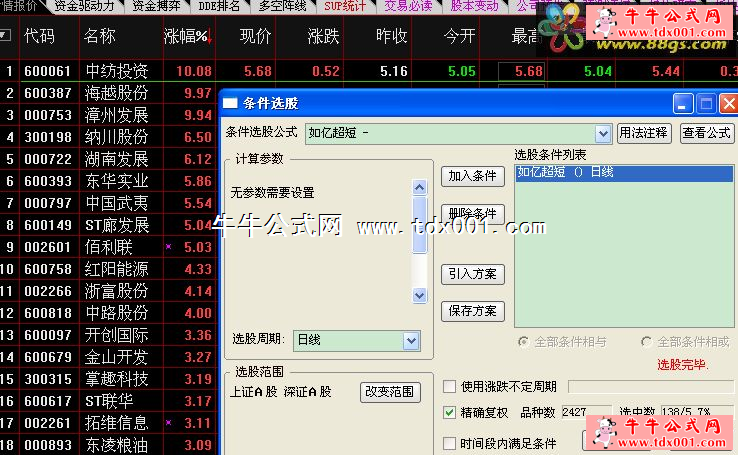Screen dimensions: 738x455
Task: Select the stock row 湖南发展
Action: click(x=117, y=159)
